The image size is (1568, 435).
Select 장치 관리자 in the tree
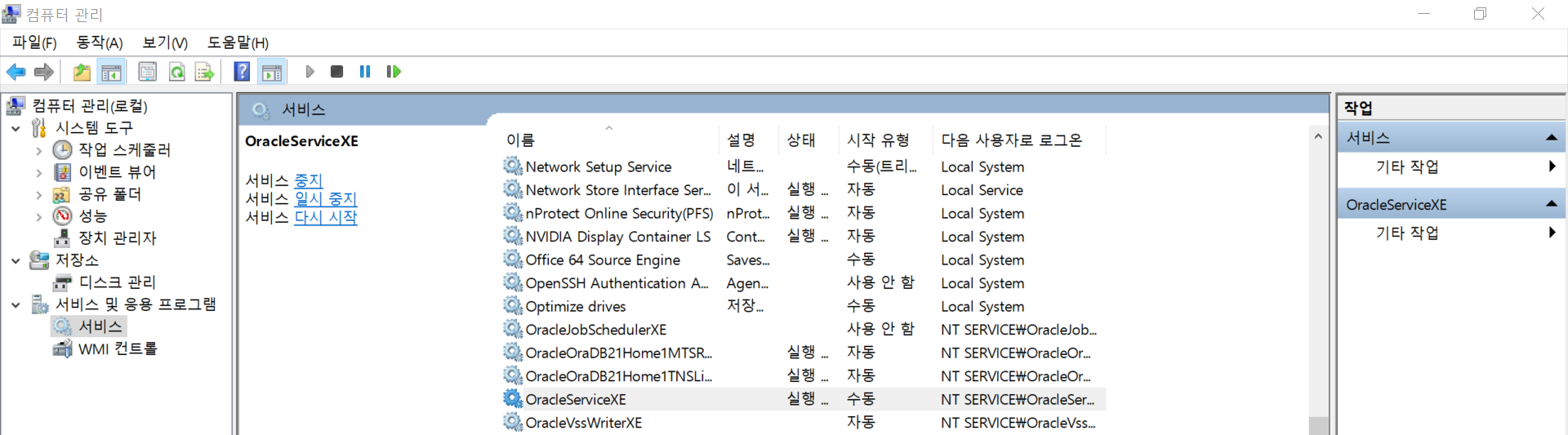[x=117, y=238]
